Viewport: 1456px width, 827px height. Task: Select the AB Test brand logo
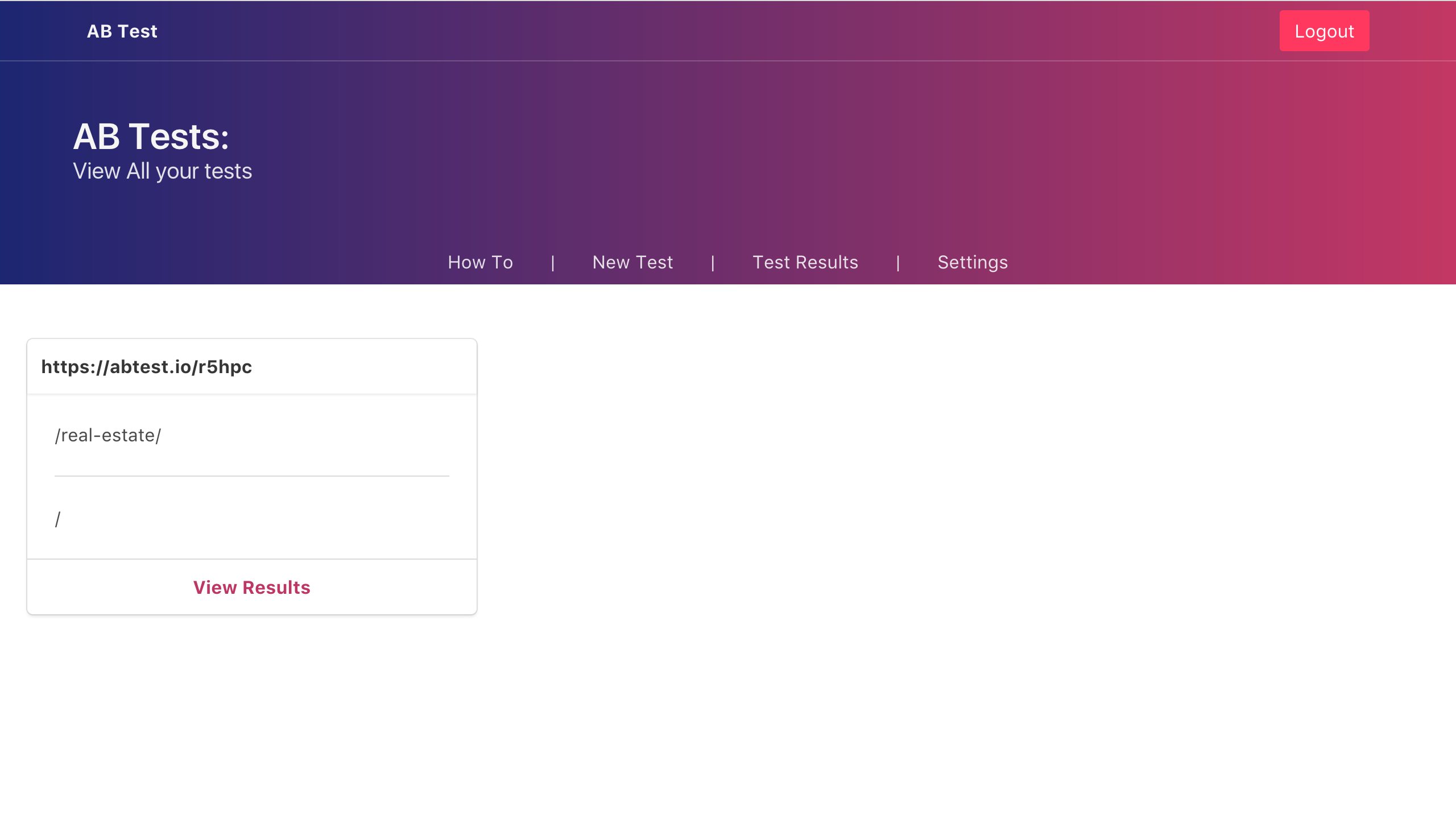[122, 31]
